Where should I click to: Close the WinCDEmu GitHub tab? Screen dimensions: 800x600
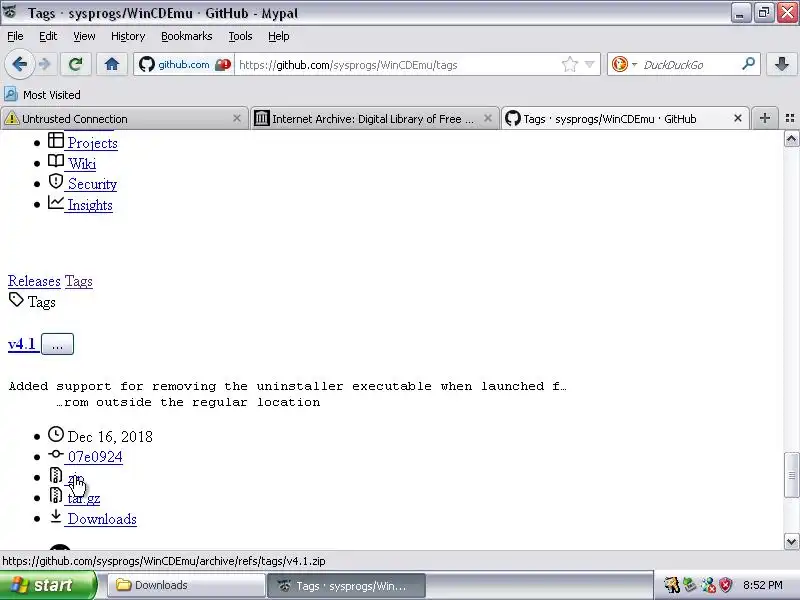[x=738, y=118]
